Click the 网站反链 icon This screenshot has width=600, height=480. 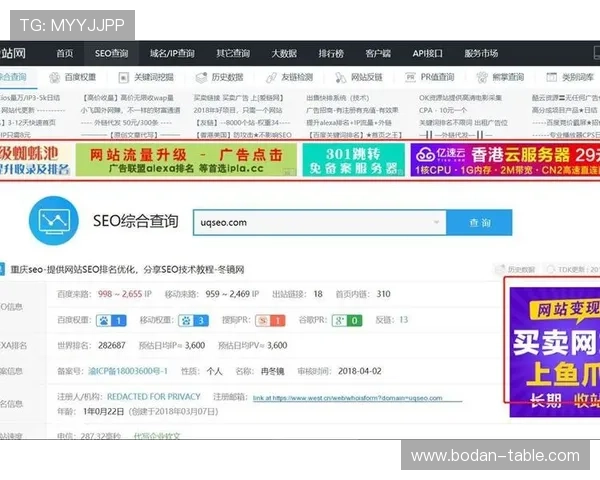341,78
